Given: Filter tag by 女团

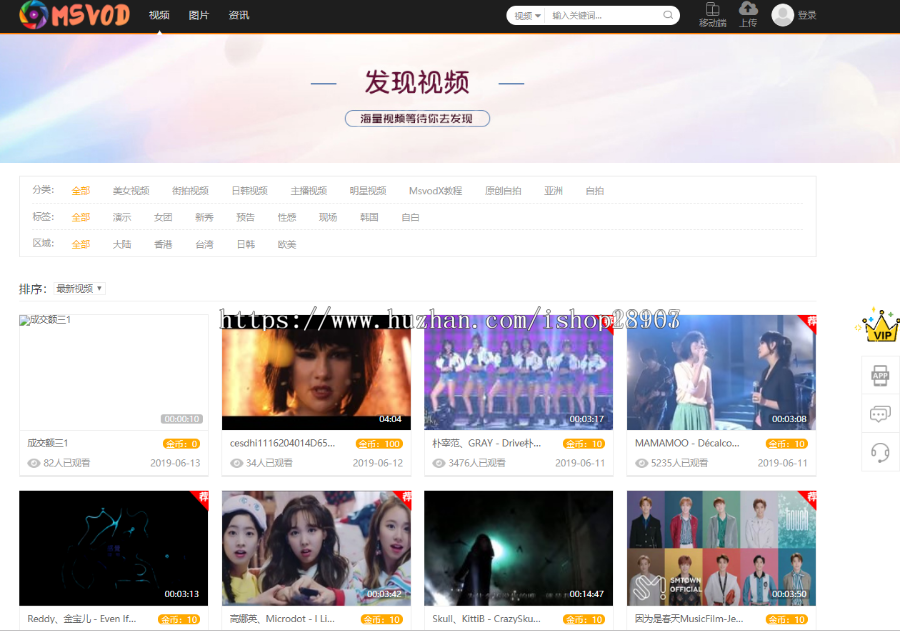Looking at the screenshot, I should point(163,217).
